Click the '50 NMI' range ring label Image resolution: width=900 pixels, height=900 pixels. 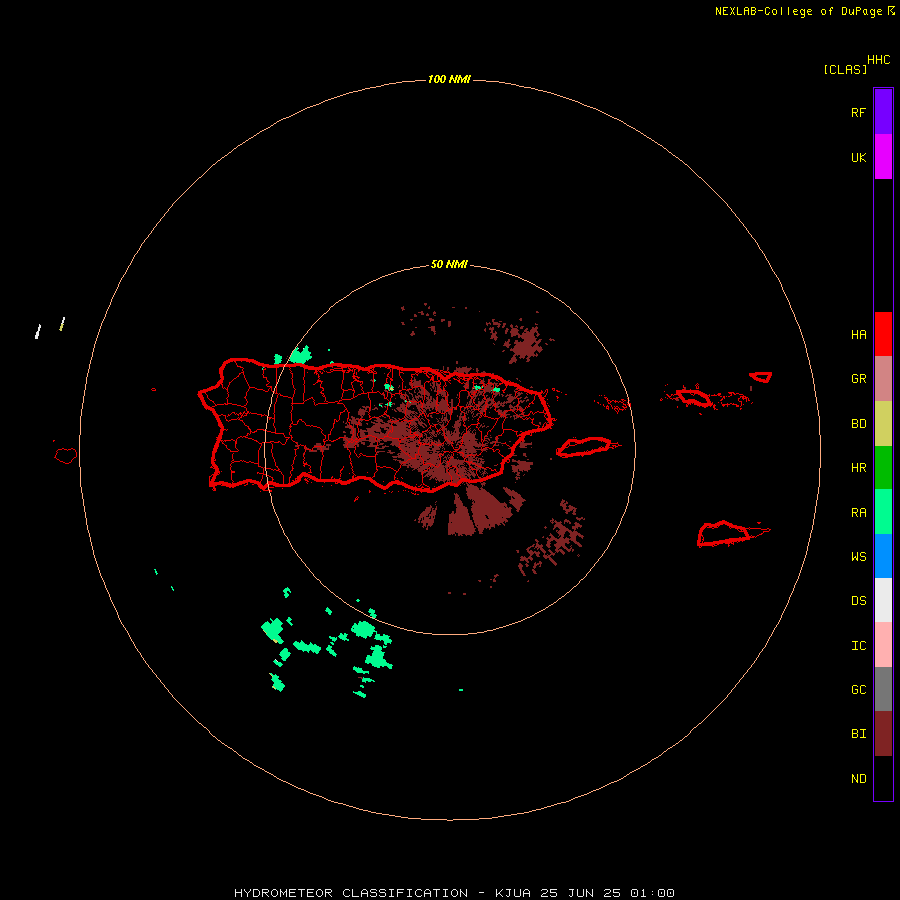coord(449,264)
